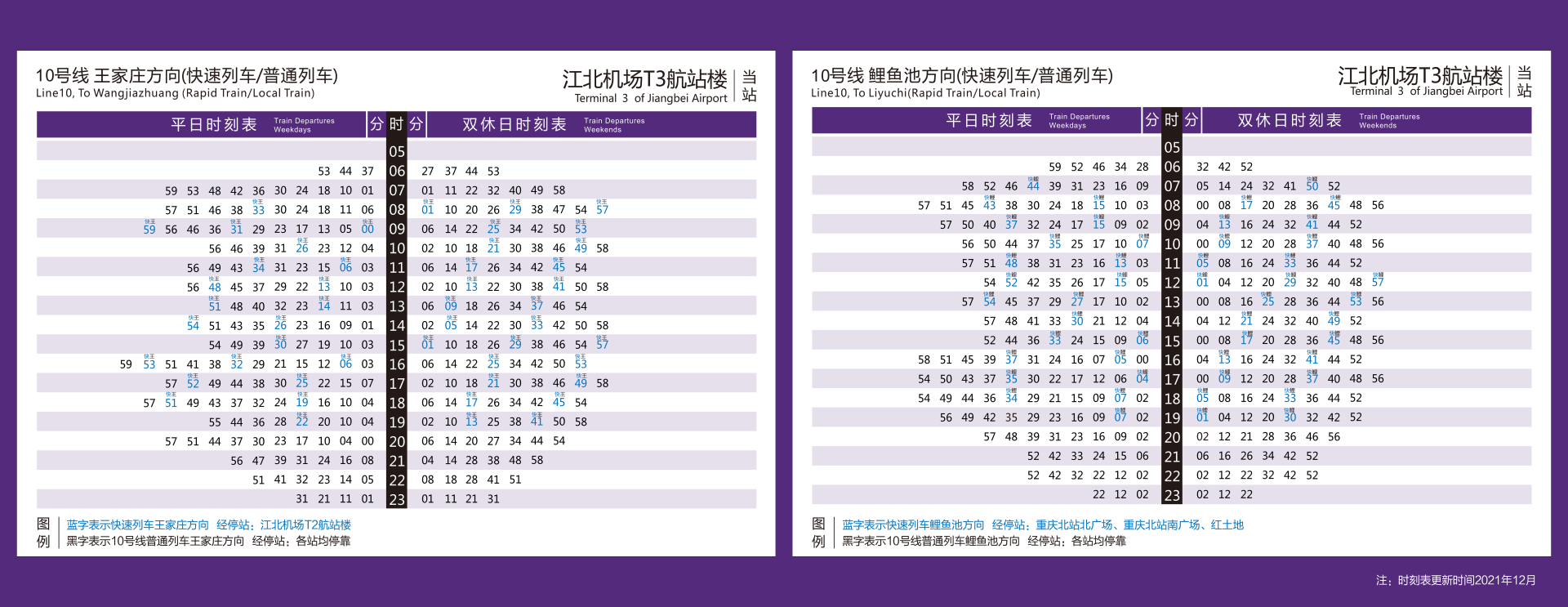Click hour 23 cell in Wangjiazhuang timetable
The image size is (1568, 607).
(x=397, y=499)
